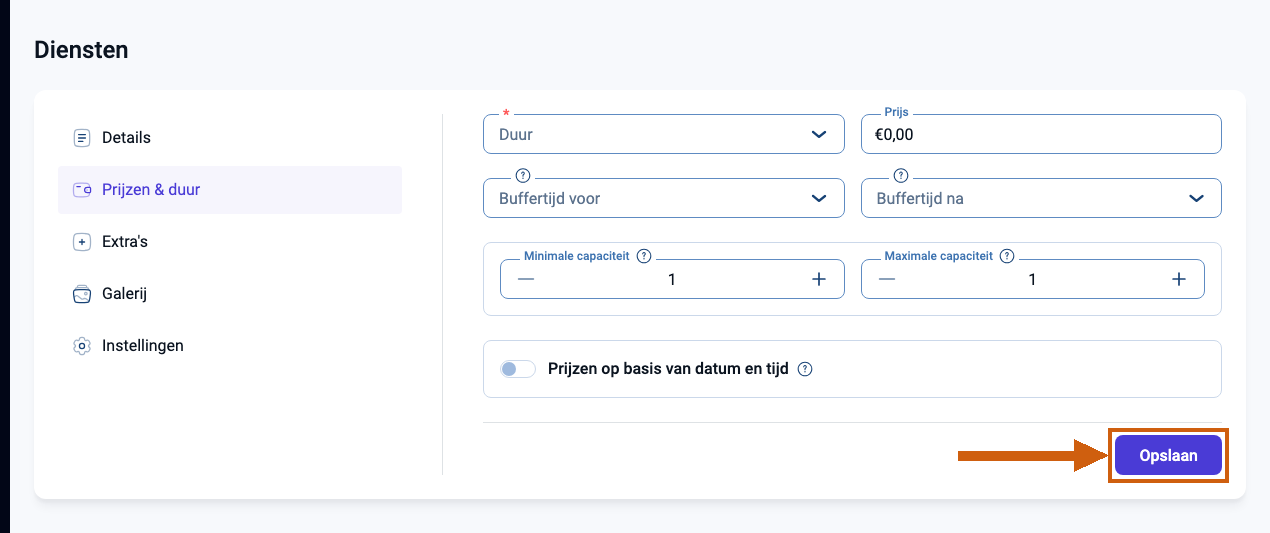Click help icon next to Maximale capaciteit

tap(1007, 256)
